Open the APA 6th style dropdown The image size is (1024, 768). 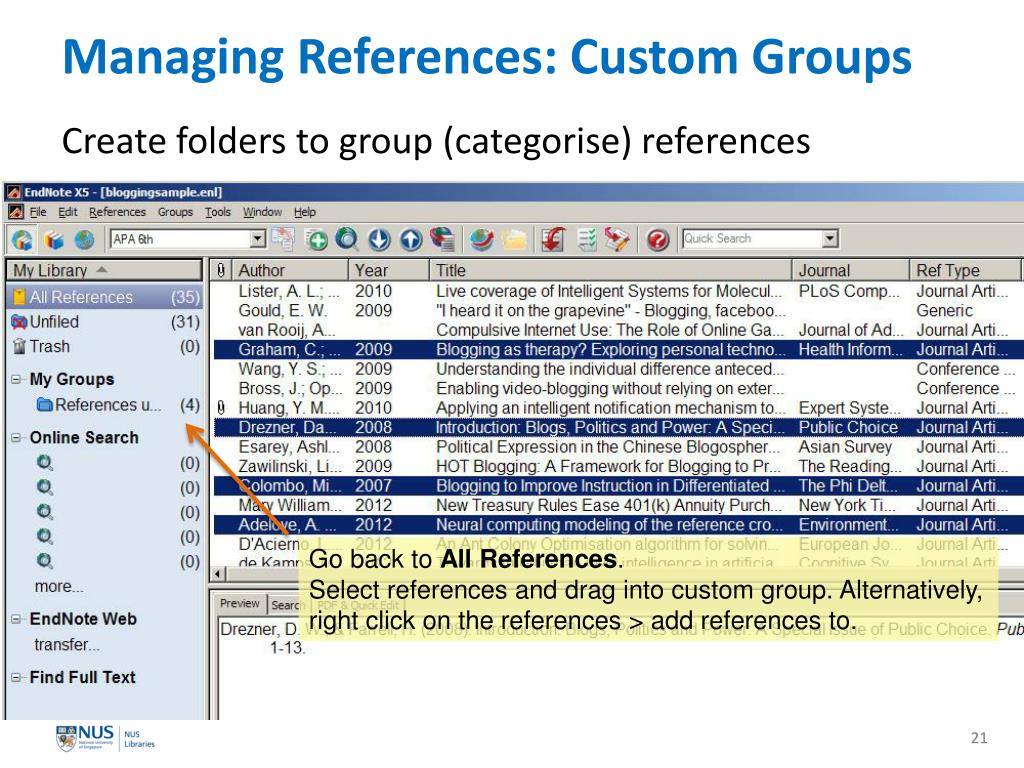(x=257, y=239)
